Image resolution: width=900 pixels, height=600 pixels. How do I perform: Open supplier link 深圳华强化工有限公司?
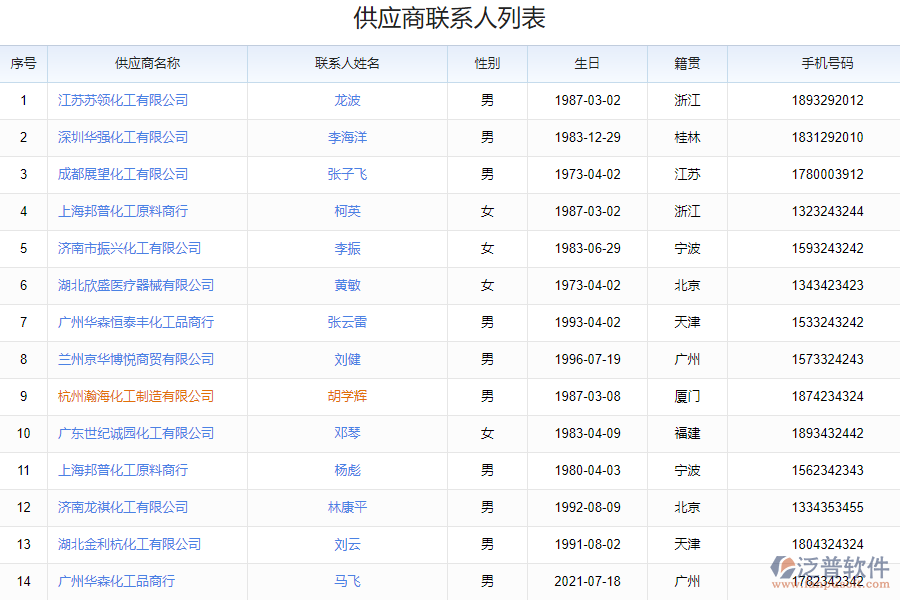coord(123,137)
